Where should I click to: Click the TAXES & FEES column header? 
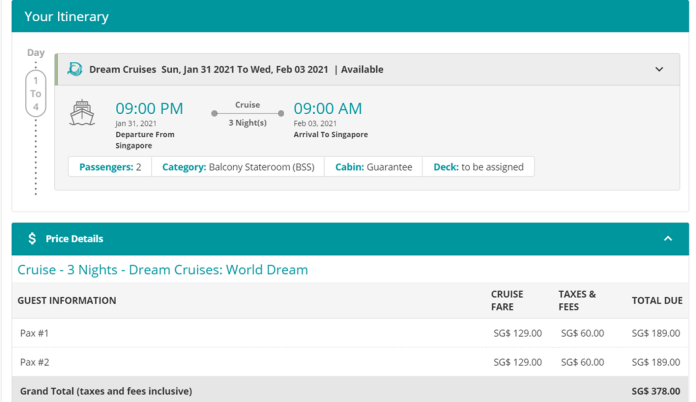577,300
